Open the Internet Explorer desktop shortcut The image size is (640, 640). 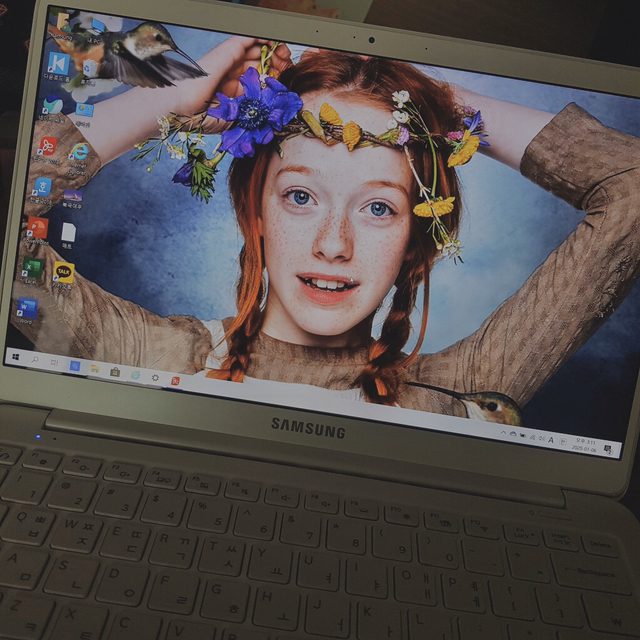pos(79,156)
